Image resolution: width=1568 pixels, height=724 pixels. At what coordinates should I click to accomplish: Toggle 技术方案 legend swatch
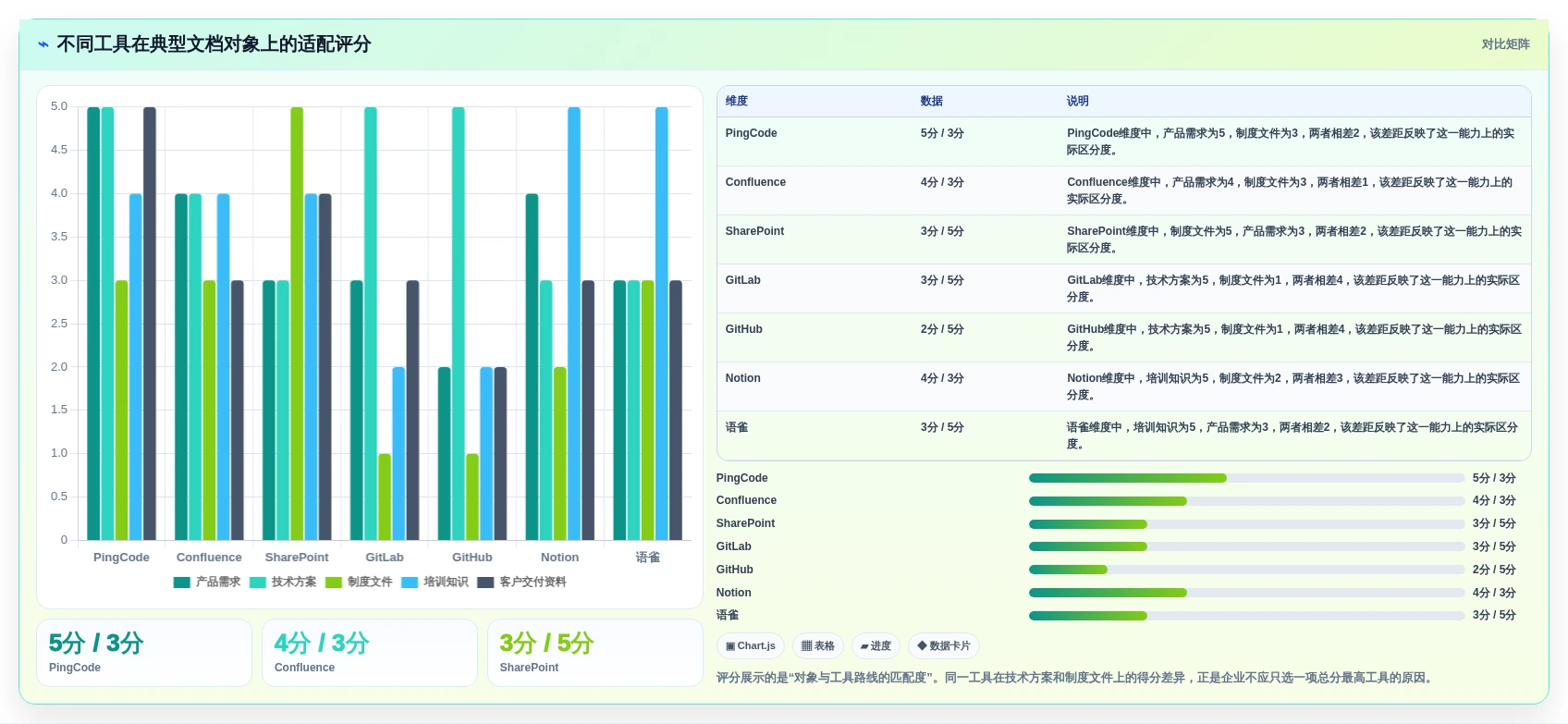[258, 583]
